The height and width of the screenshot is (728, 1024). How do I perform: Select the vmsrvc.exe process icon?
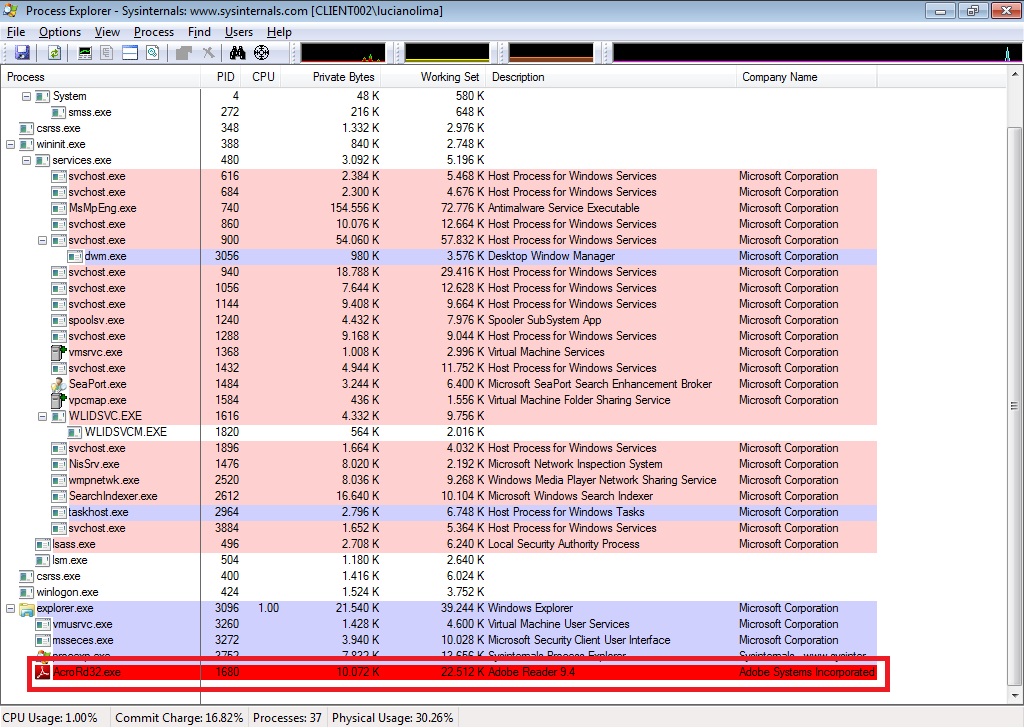[59, 352]
